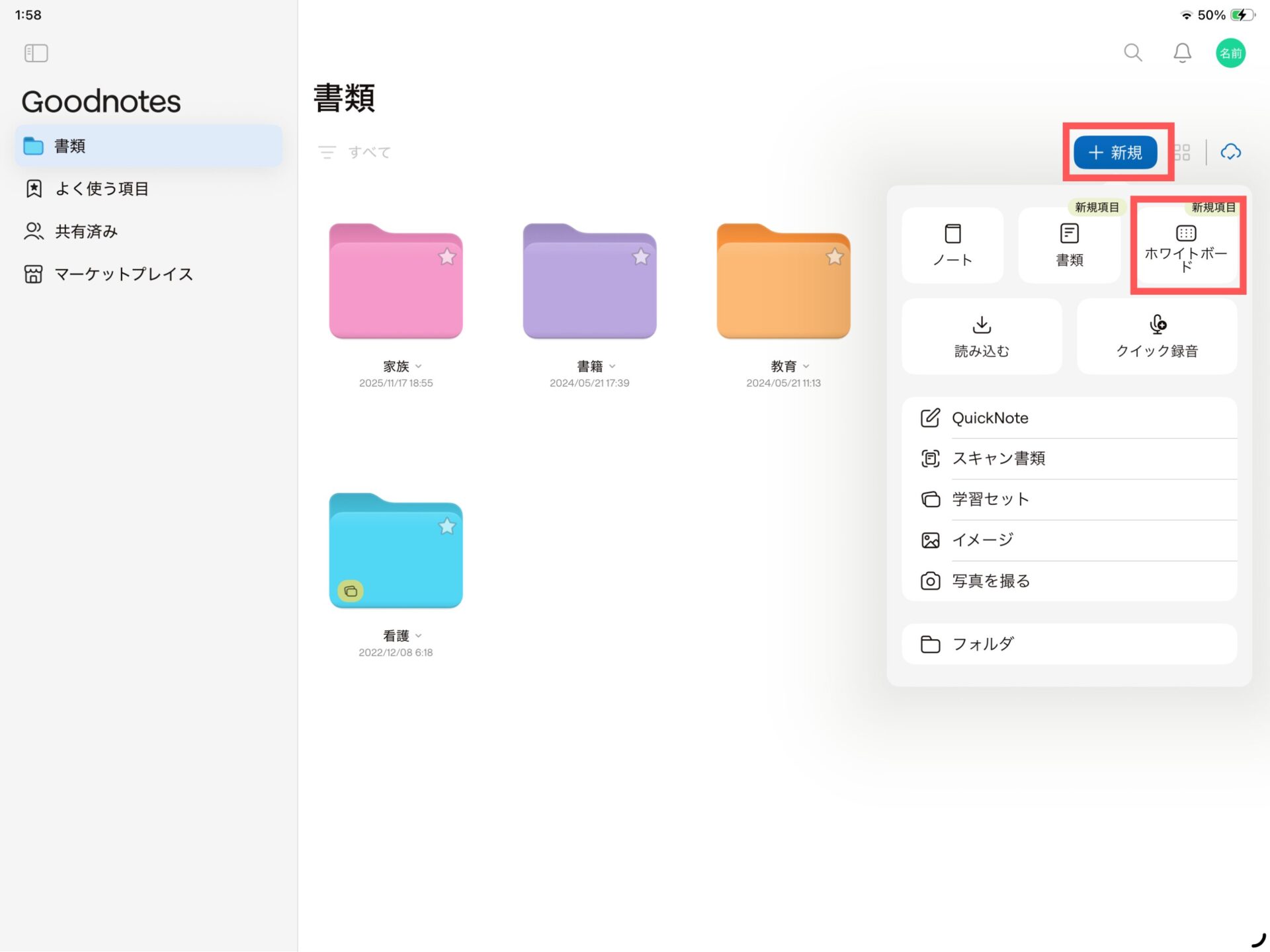Expand the 教育 folder name chevron
This screenshot has height=952, width=1270.
click(x=806, y=366)
